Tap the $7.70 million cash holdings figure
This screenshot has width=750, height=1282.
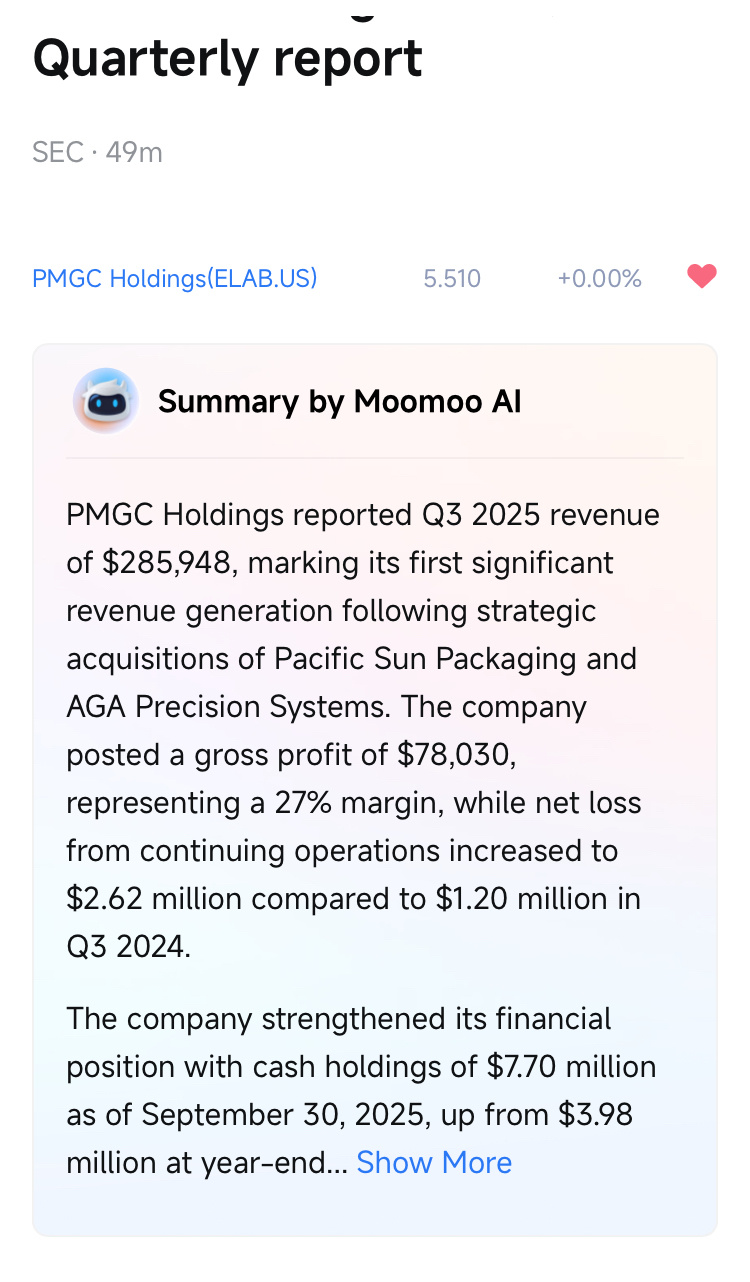pos(572,1067)
